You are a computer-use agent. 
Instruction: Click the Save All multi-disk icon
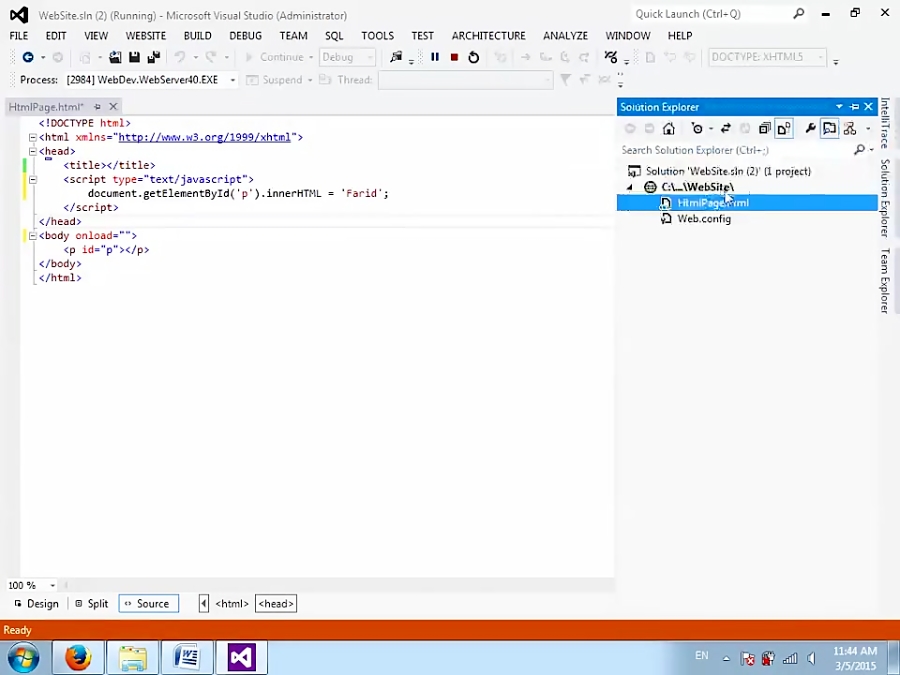click(153, 57)
